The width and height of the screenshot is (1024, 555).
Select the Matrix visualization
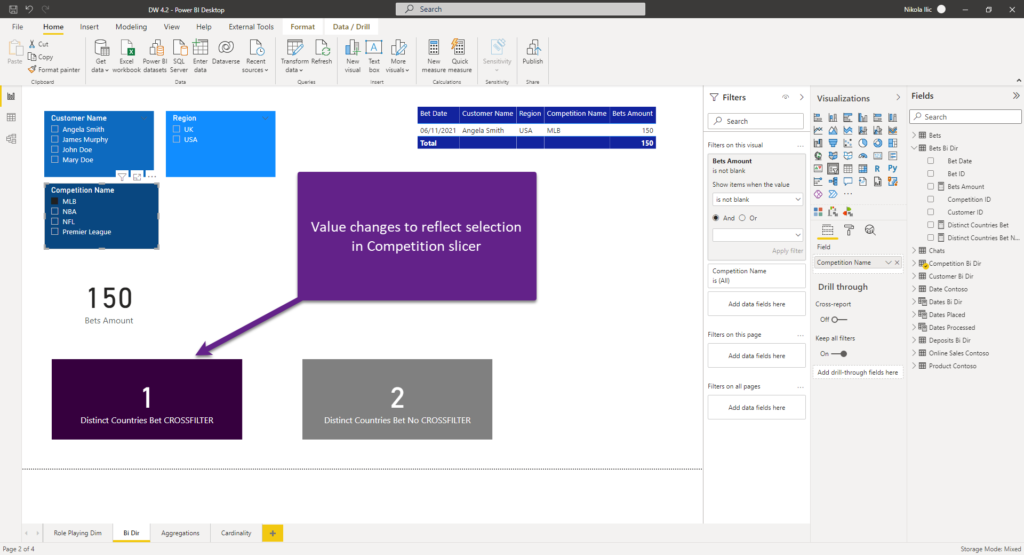pos(863,168)
